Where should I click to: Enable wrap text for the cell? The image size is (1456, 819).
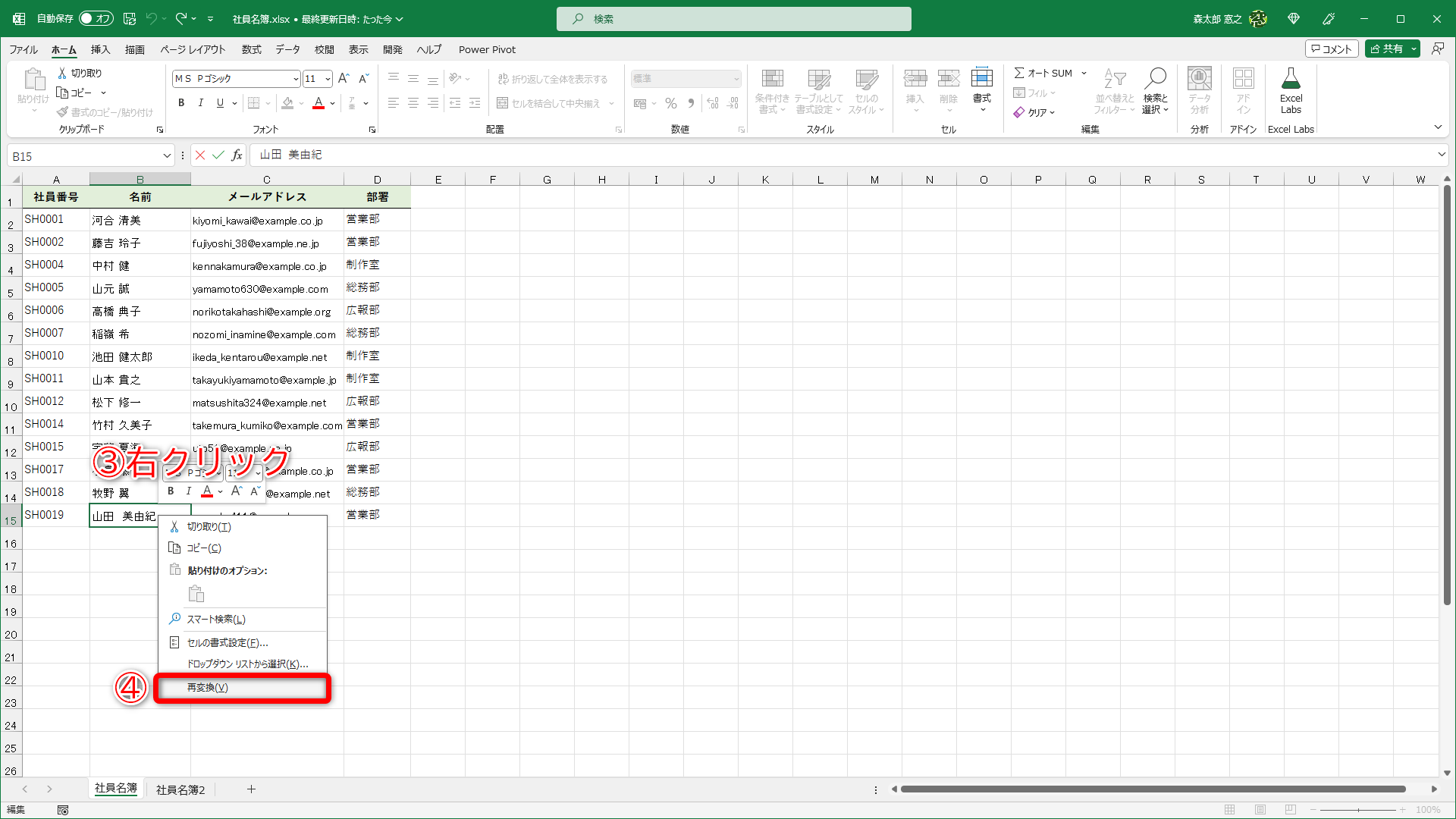pos(554,78)
